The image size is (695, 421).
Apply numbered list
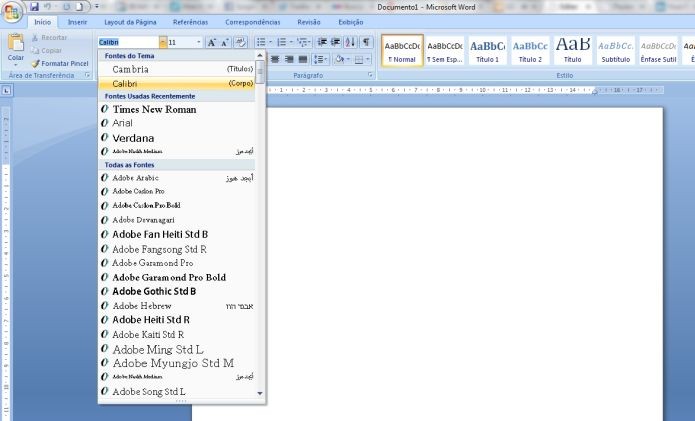click(x=281, y=42)
